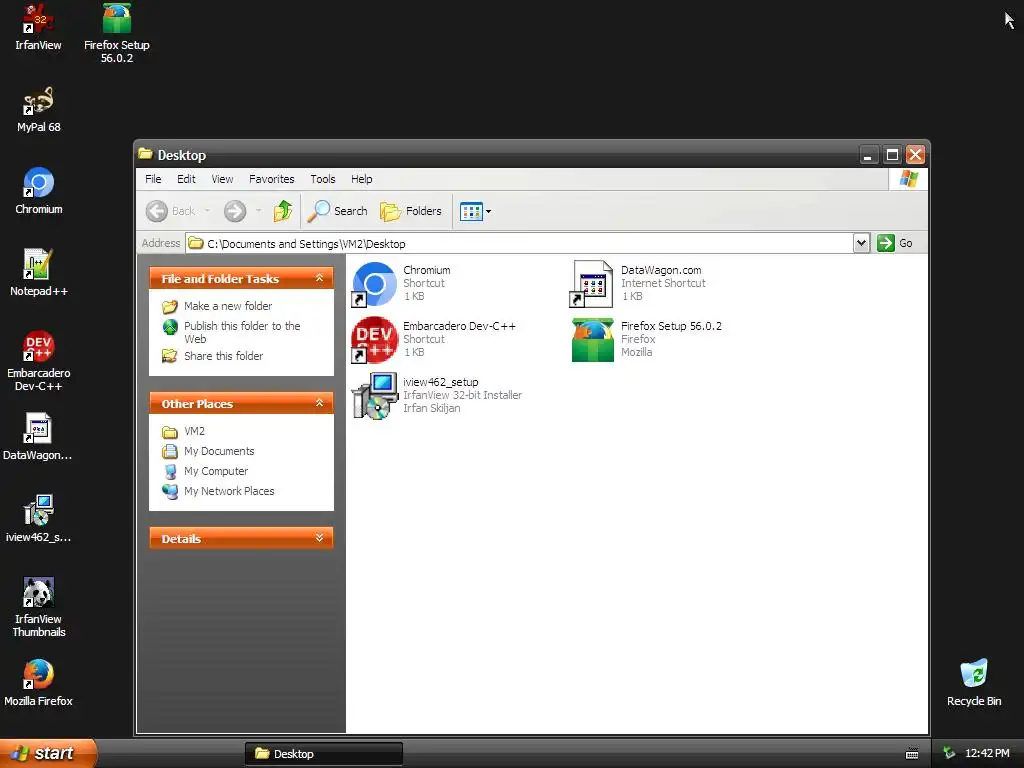Click the Go button

895,243
